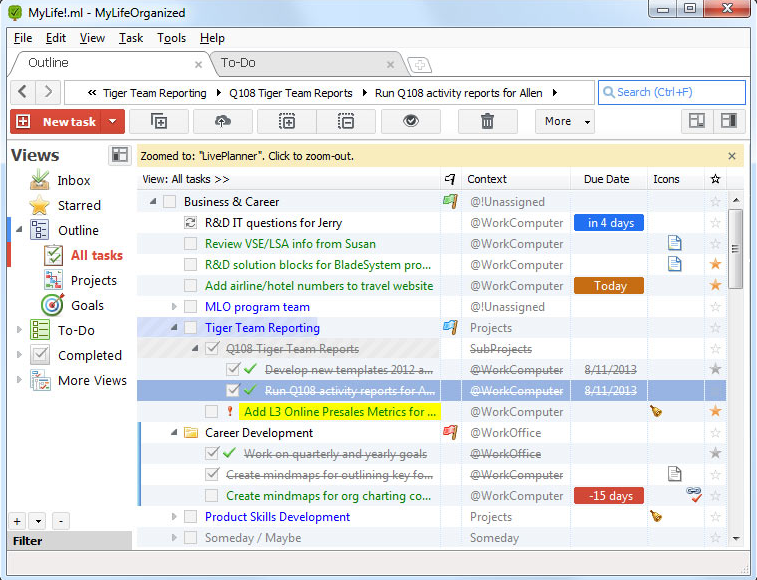Open the Task menu

click(131, 38)
